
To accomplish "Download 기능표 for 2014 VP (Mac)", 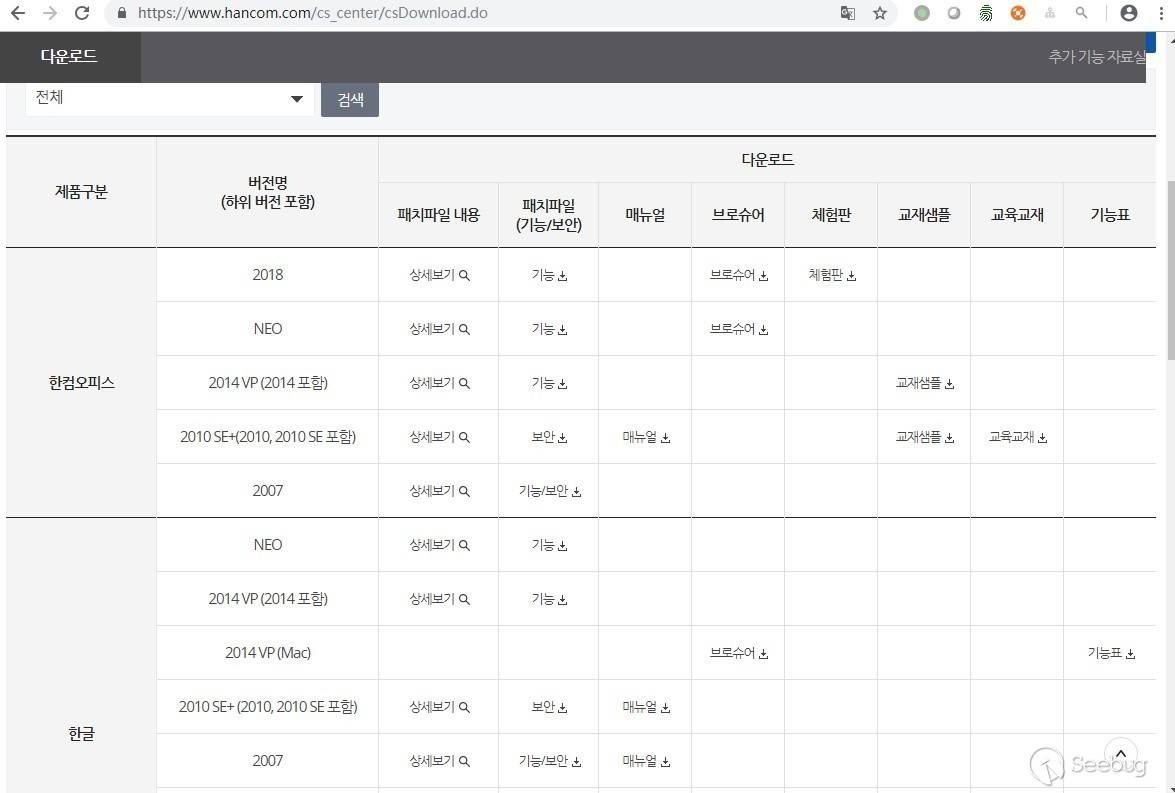I will point(1111,653).
